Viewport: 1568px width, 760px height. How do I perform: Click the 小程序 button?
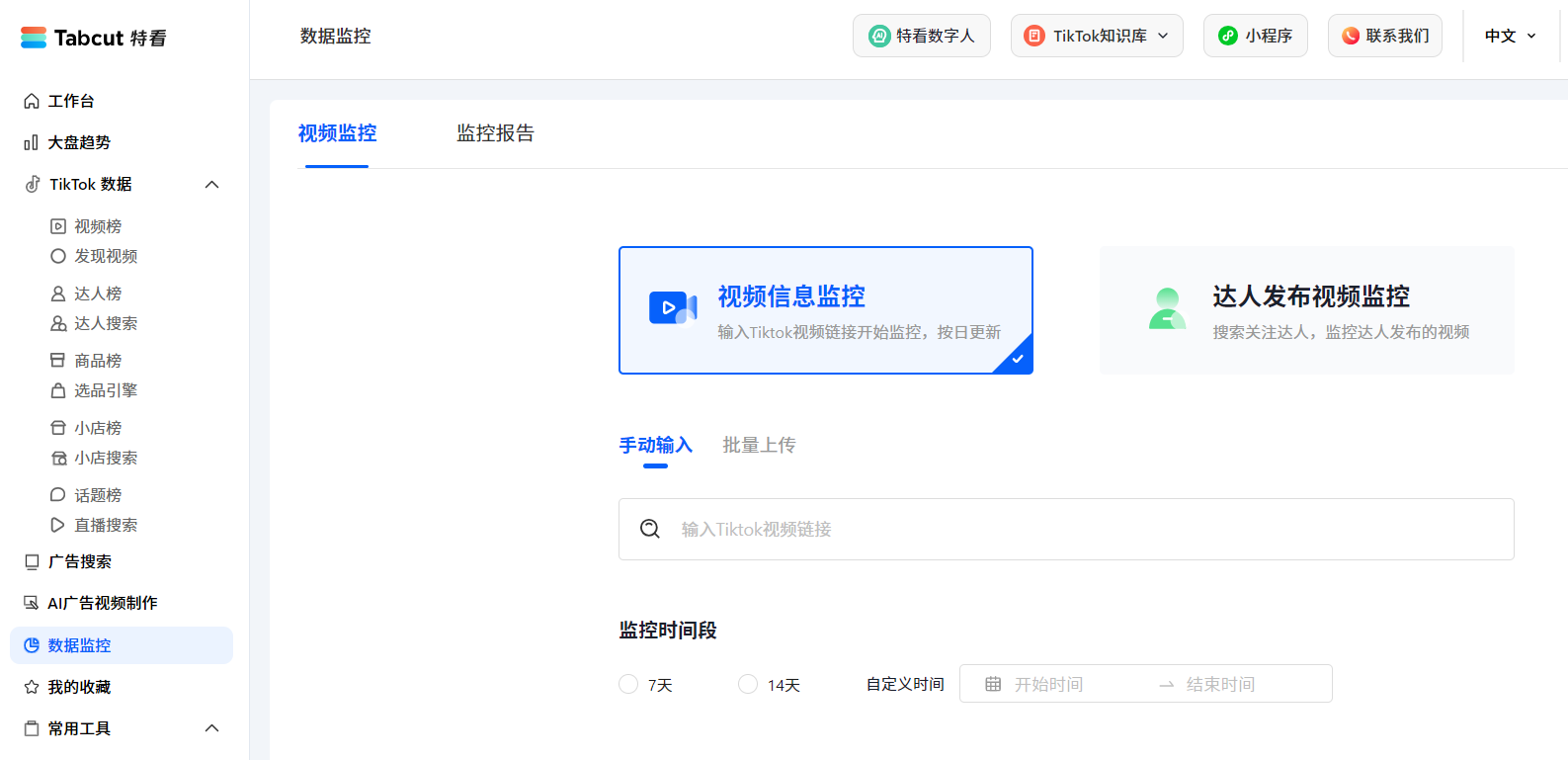1256,36
